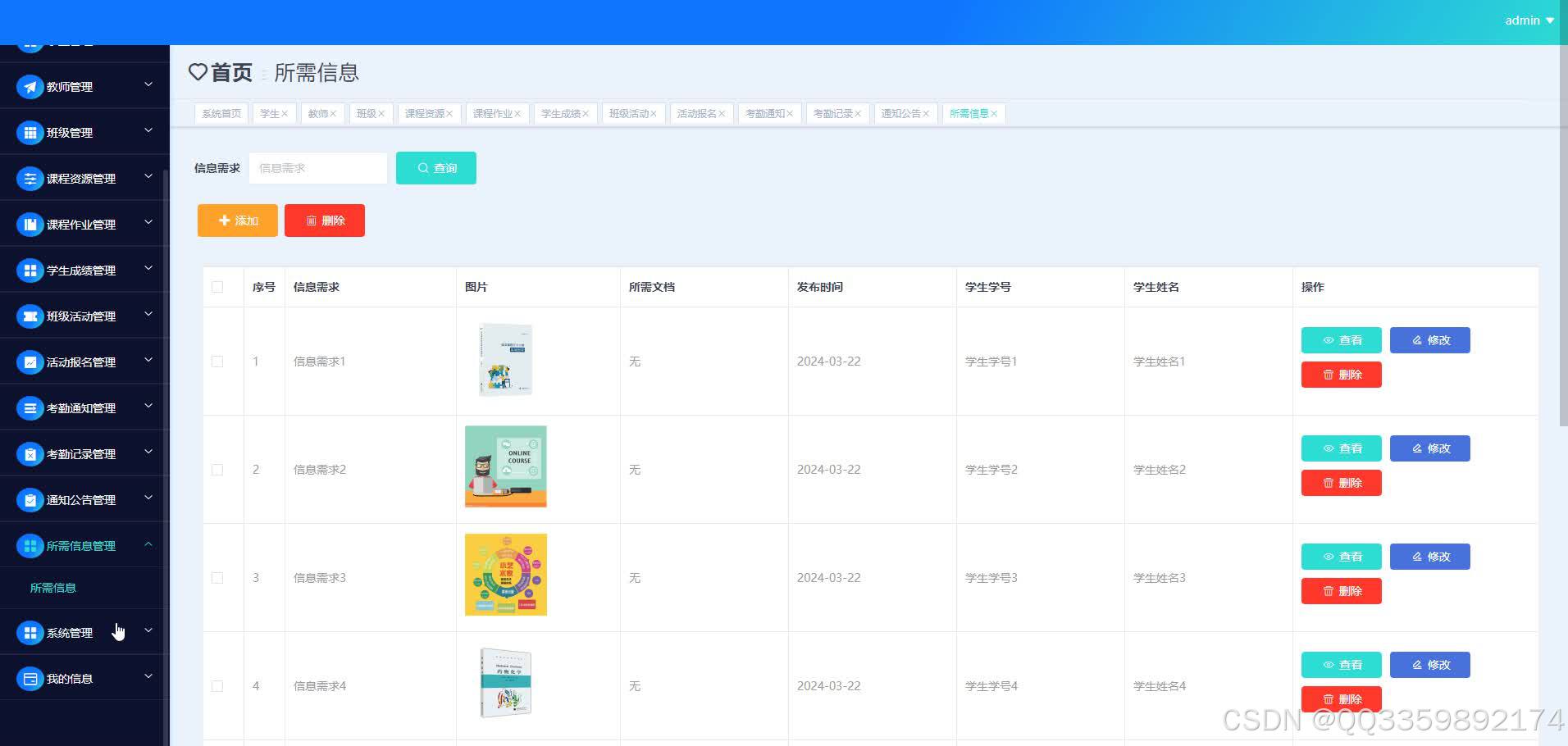
Task: Close the 课程作业 tab with its x
Action: [x=517, y=114]
